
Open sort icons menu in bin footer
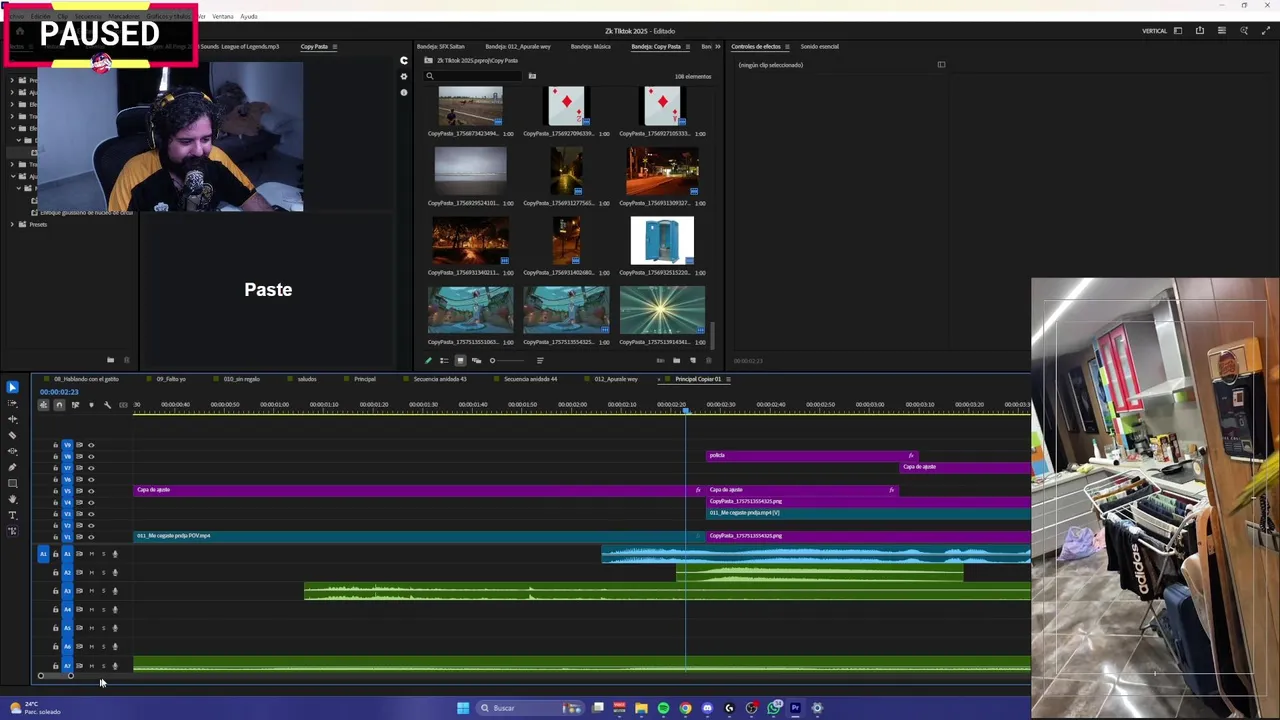(x=540, y=360)
